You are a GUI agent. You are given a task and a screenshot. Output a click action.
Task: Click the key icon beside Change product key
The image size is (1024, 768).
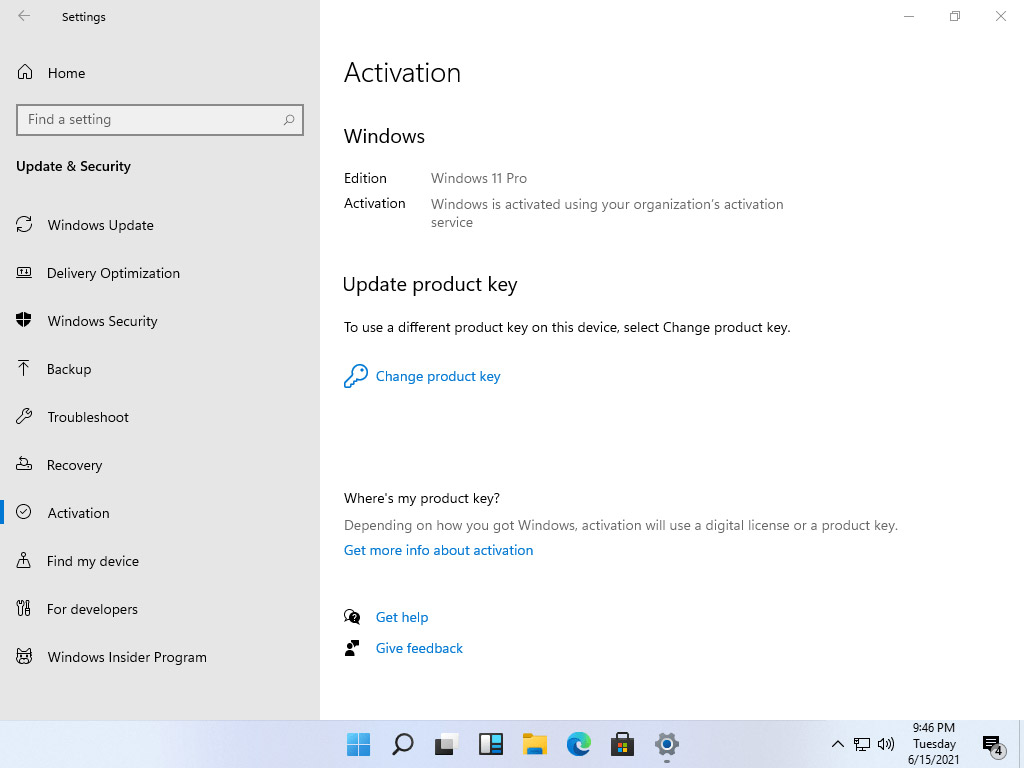(356, 376)
